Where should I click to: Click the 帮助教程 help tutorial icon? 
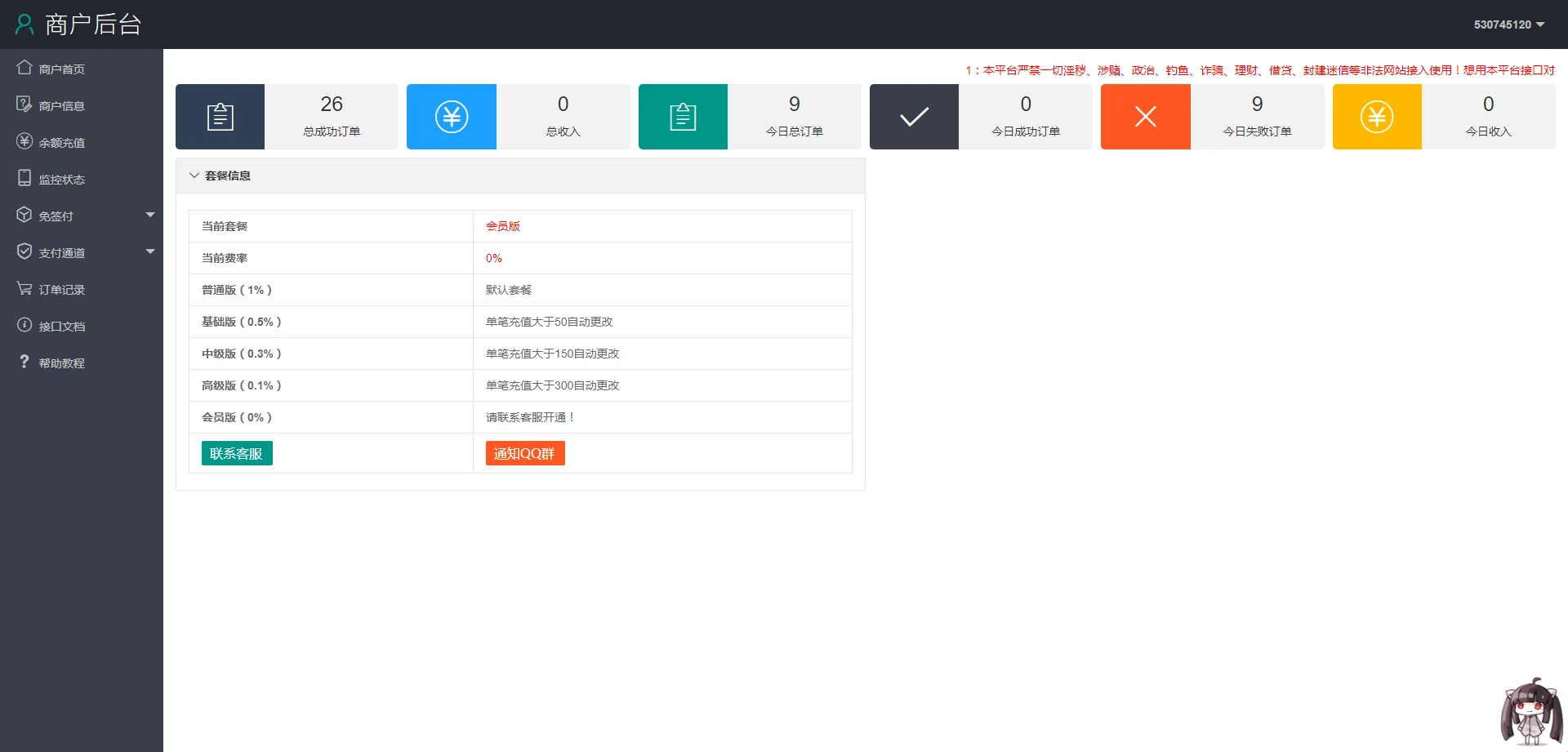tap(24, 362)
